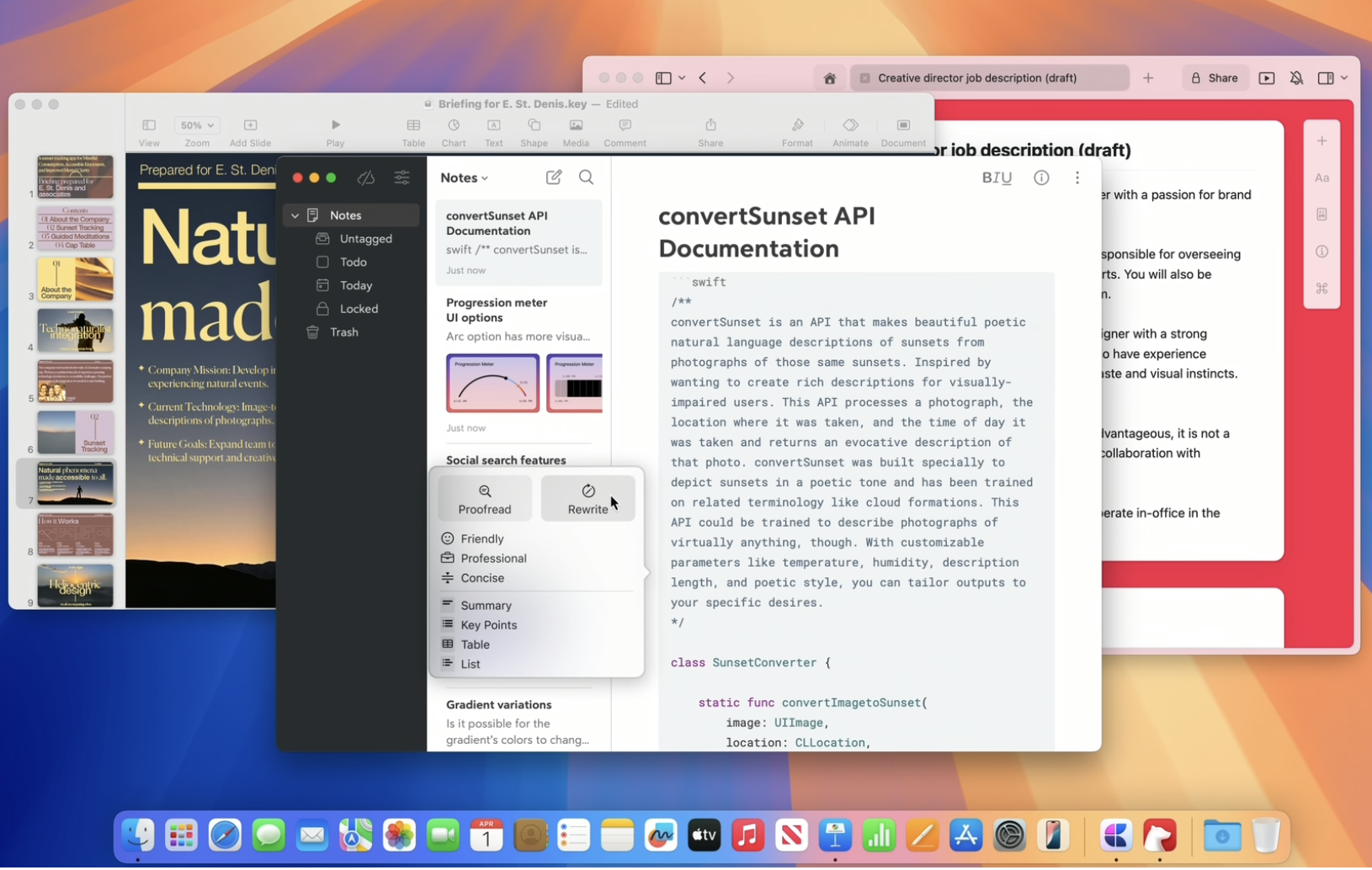Play the Keynote slideshow
The image size is (1372, 870).
[335, 132]
